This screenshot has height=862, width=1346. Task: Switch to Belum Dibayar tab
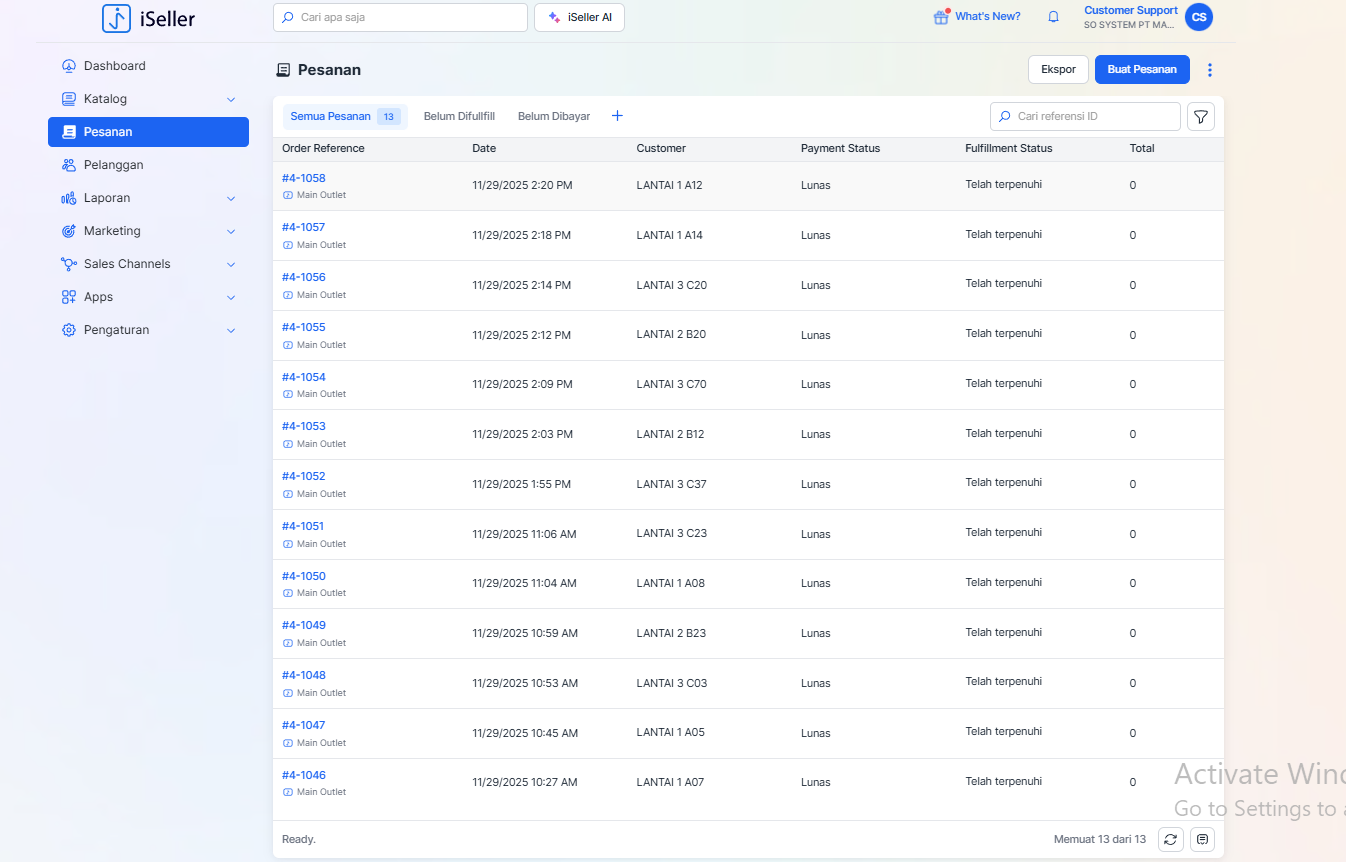pos(553,116)
